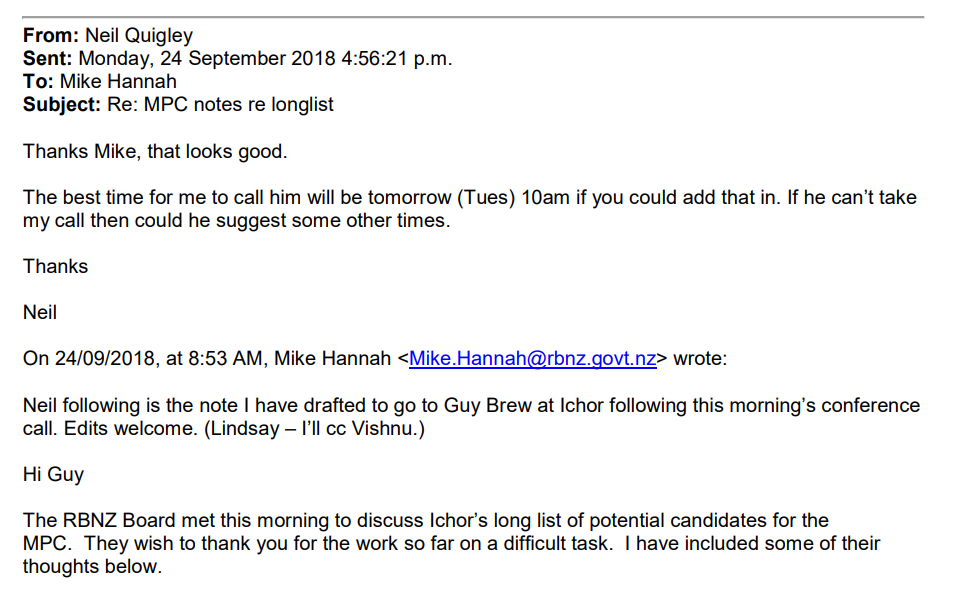The width and height of the screenshot is (964, 605).
Task: Click the standalone "Thanks" sign-off line
Action: [56, 266]
